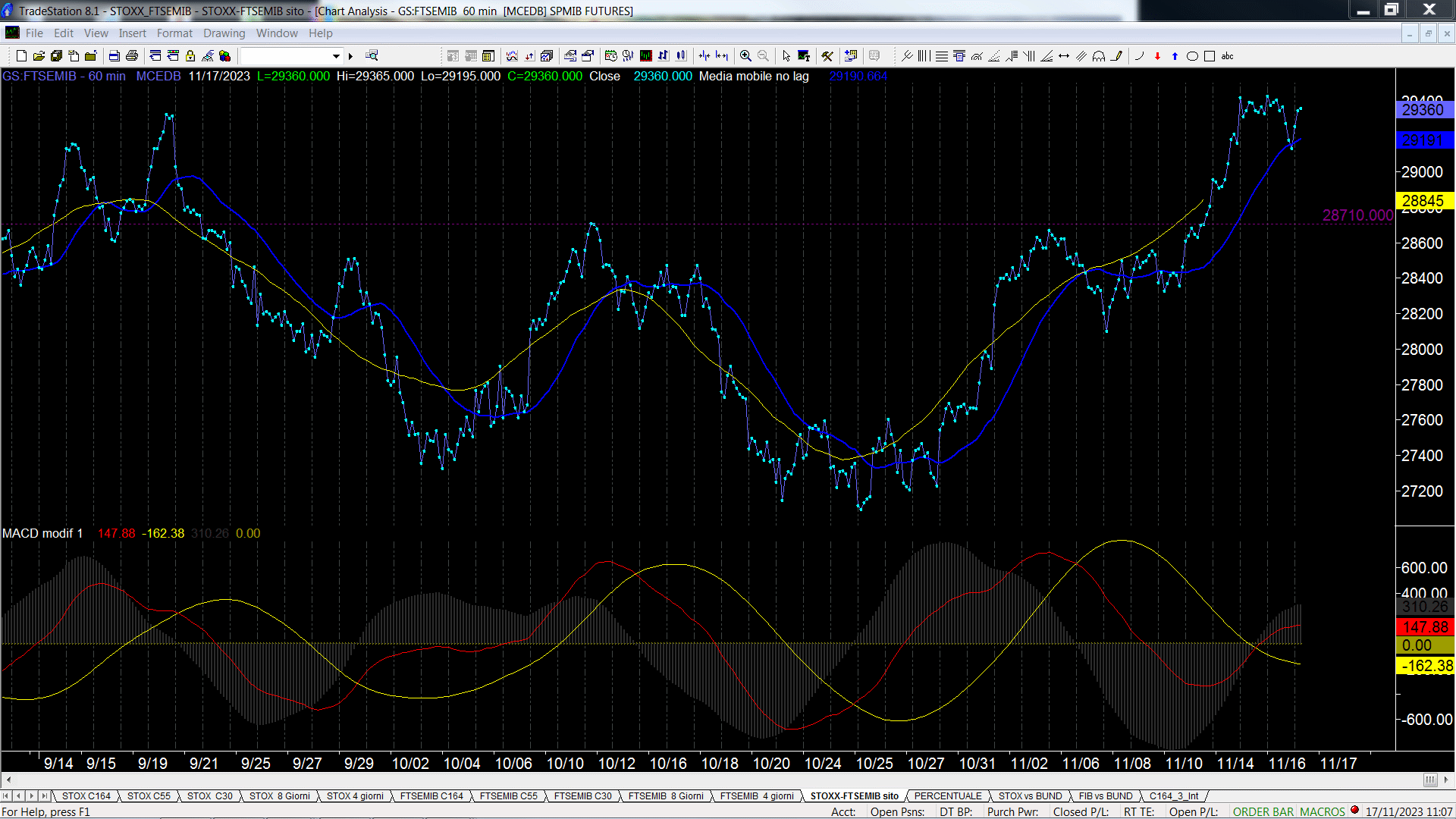Switch to the FTSEMIB C164 tab
The image size is (1456, 819).
[x=431, y=795]
